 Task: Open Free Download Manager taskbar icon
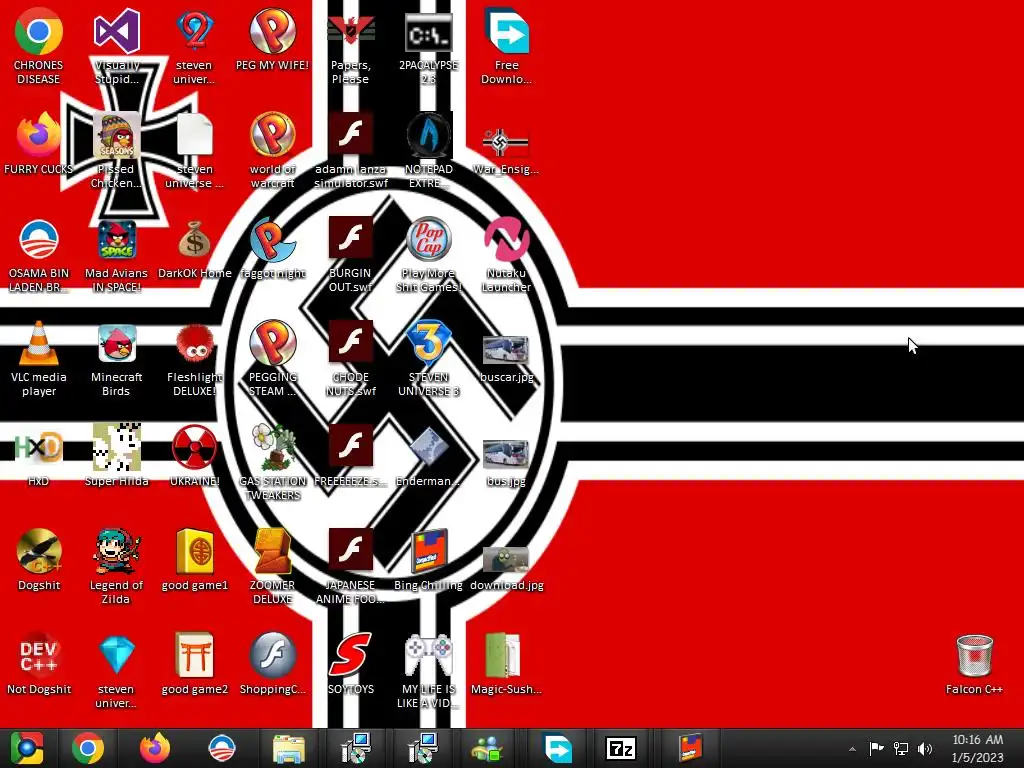[x=557, y=748]
